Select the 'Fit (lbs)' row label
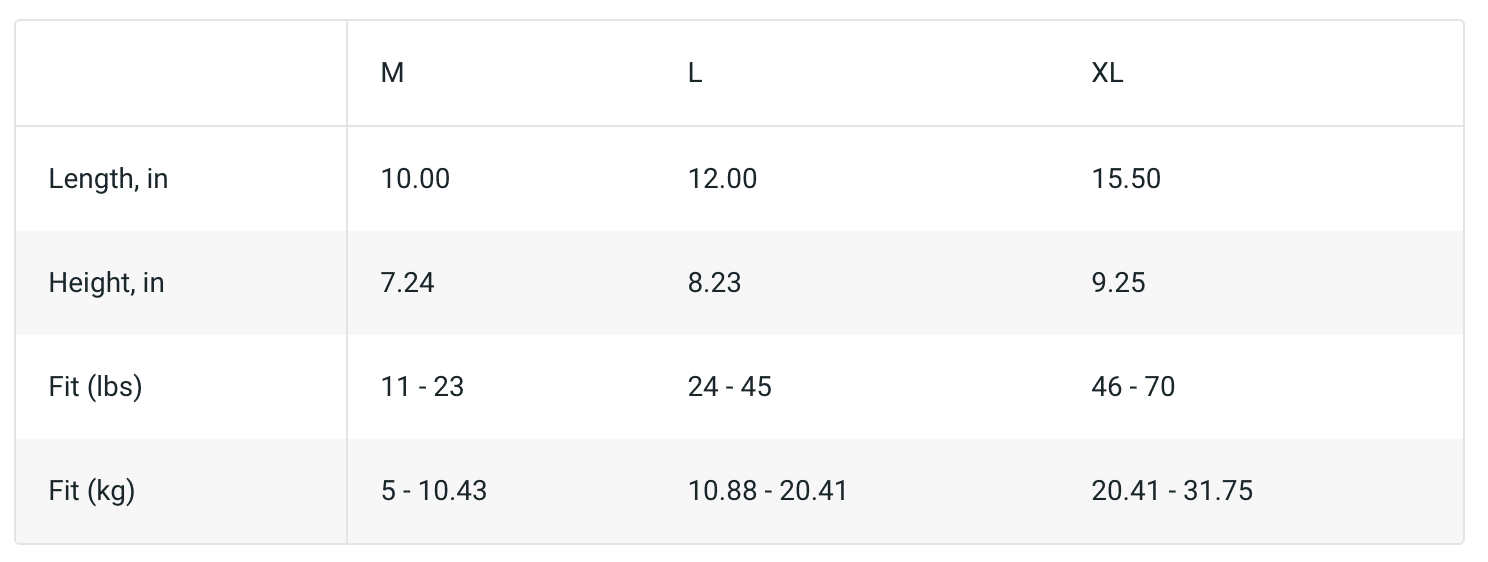The height and width of the screenshot is (562, 1488). click(x=95, y=386)
